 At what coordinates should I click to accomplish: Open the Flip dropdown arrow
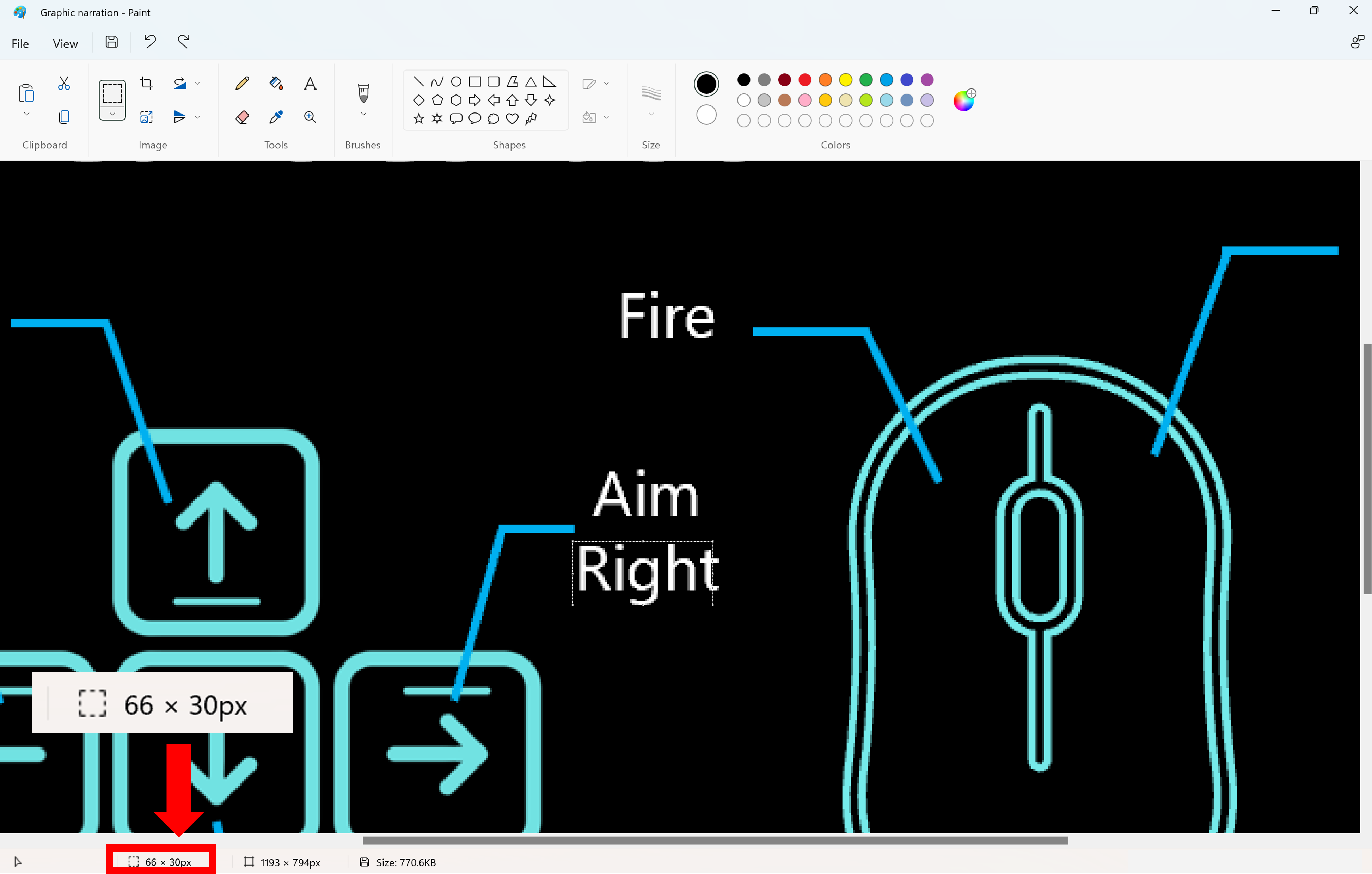197,117
